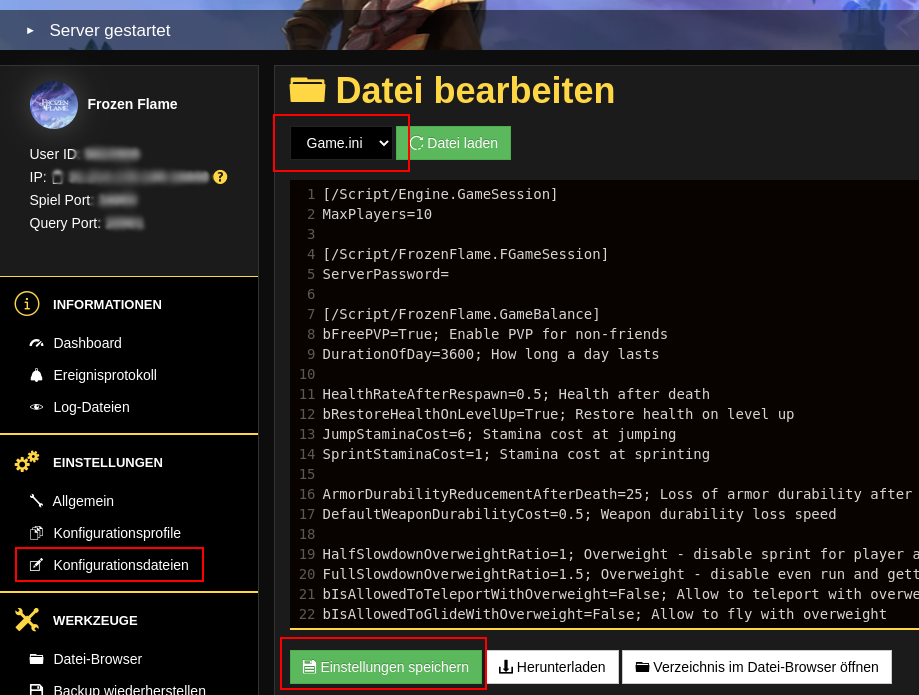Go to Allgemein settings

83,501
